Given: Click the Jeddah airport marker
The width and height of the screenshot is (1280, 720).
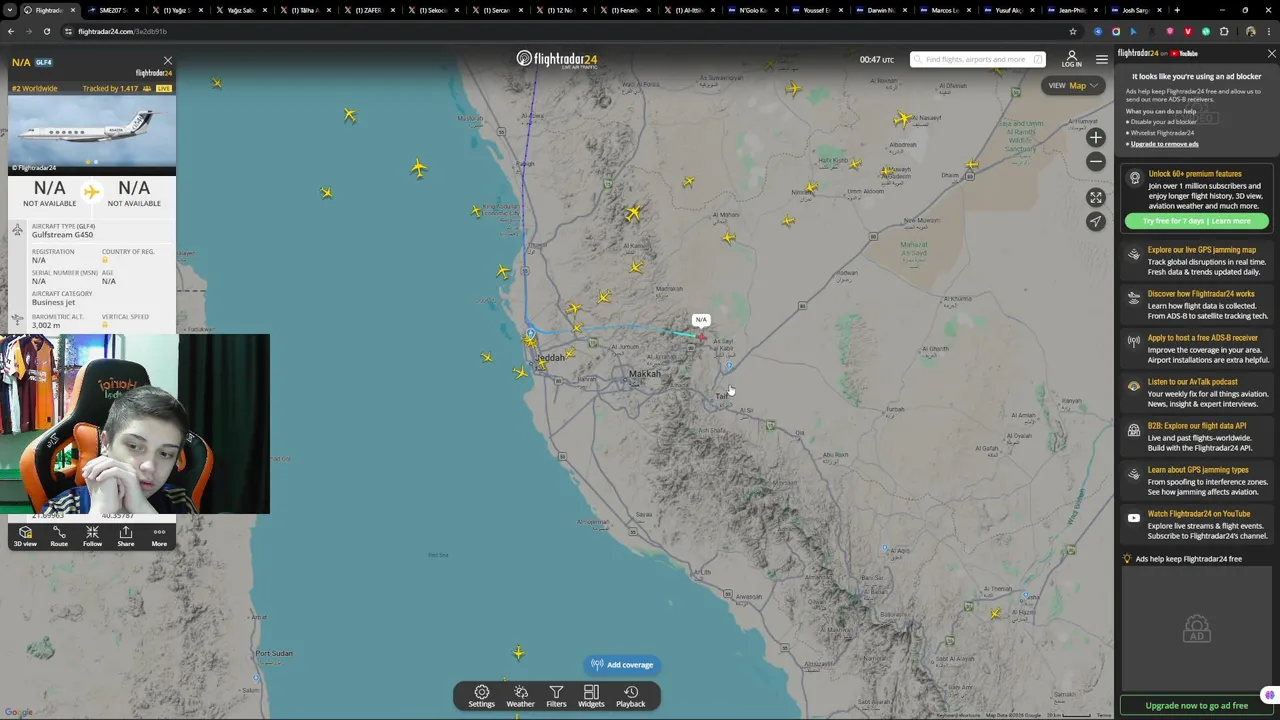Looking at the screenshot, I should click(x=530, y=333).
